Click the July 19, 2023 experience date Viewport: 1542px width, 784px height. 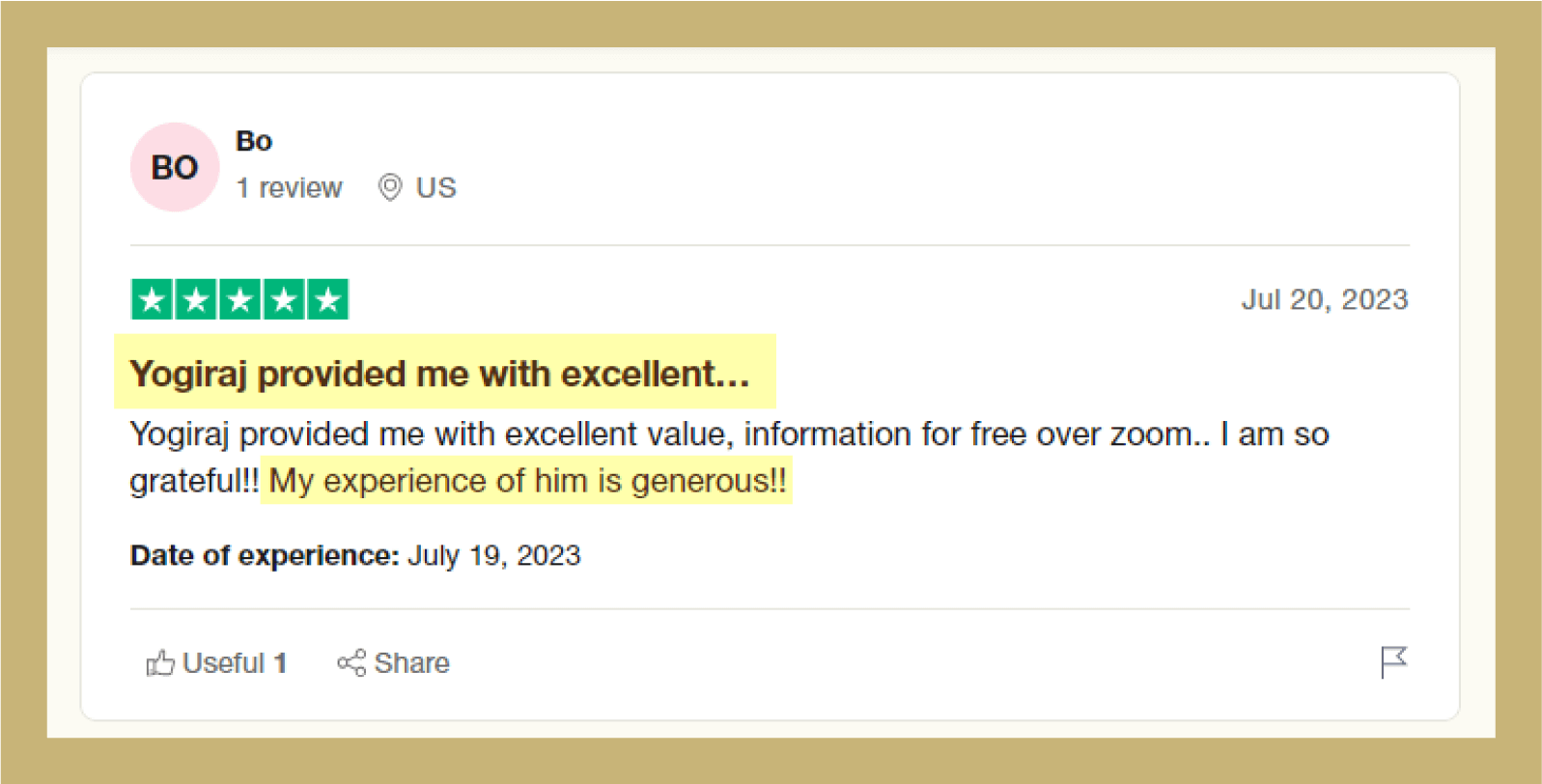pos(493,555)
